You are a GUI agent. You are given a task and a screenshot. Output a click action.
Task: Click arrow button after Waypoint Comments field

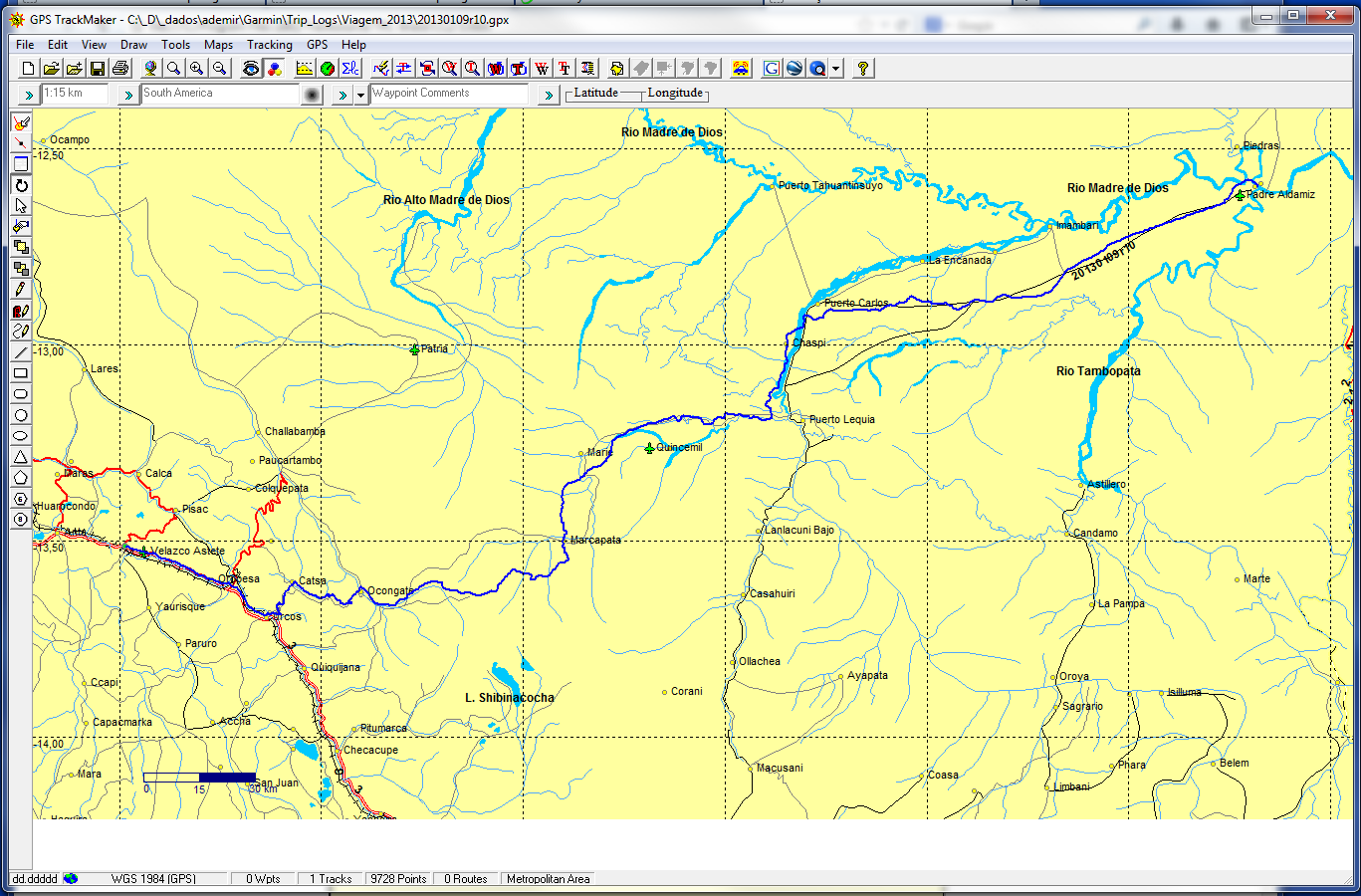click(x=548, y=95)
